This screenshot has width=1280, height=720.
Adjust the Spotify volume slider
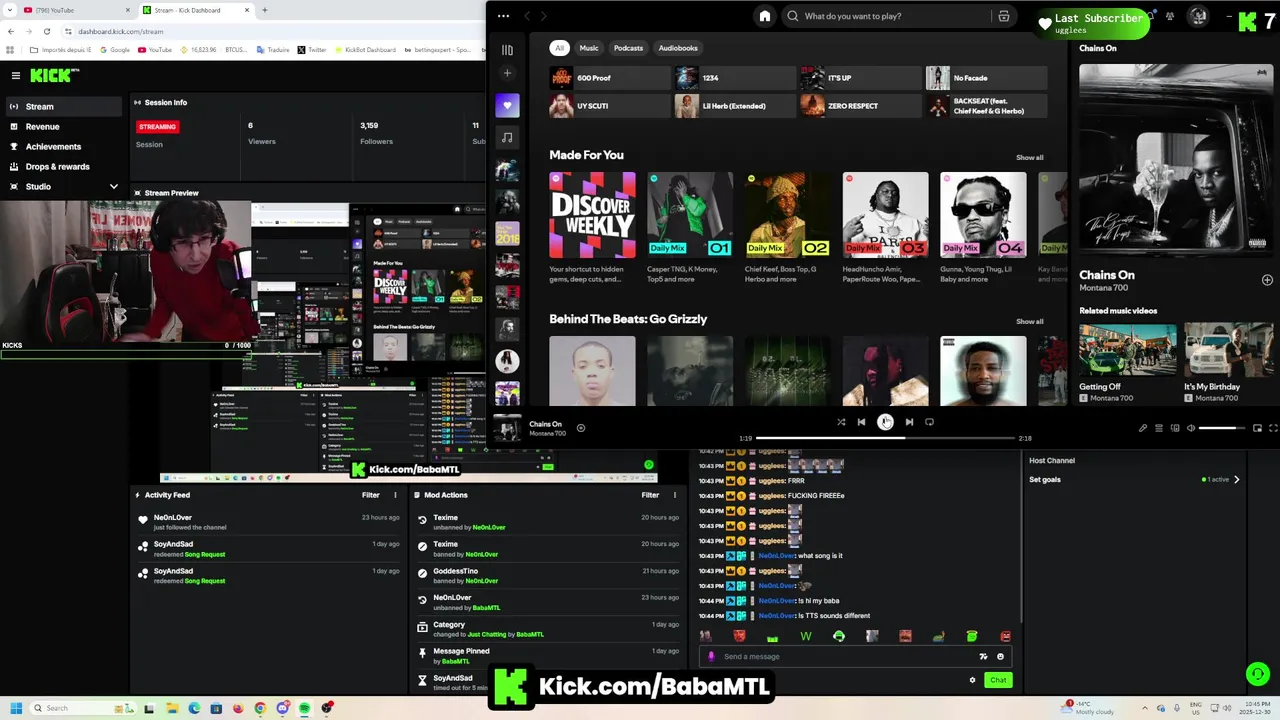1222,428
